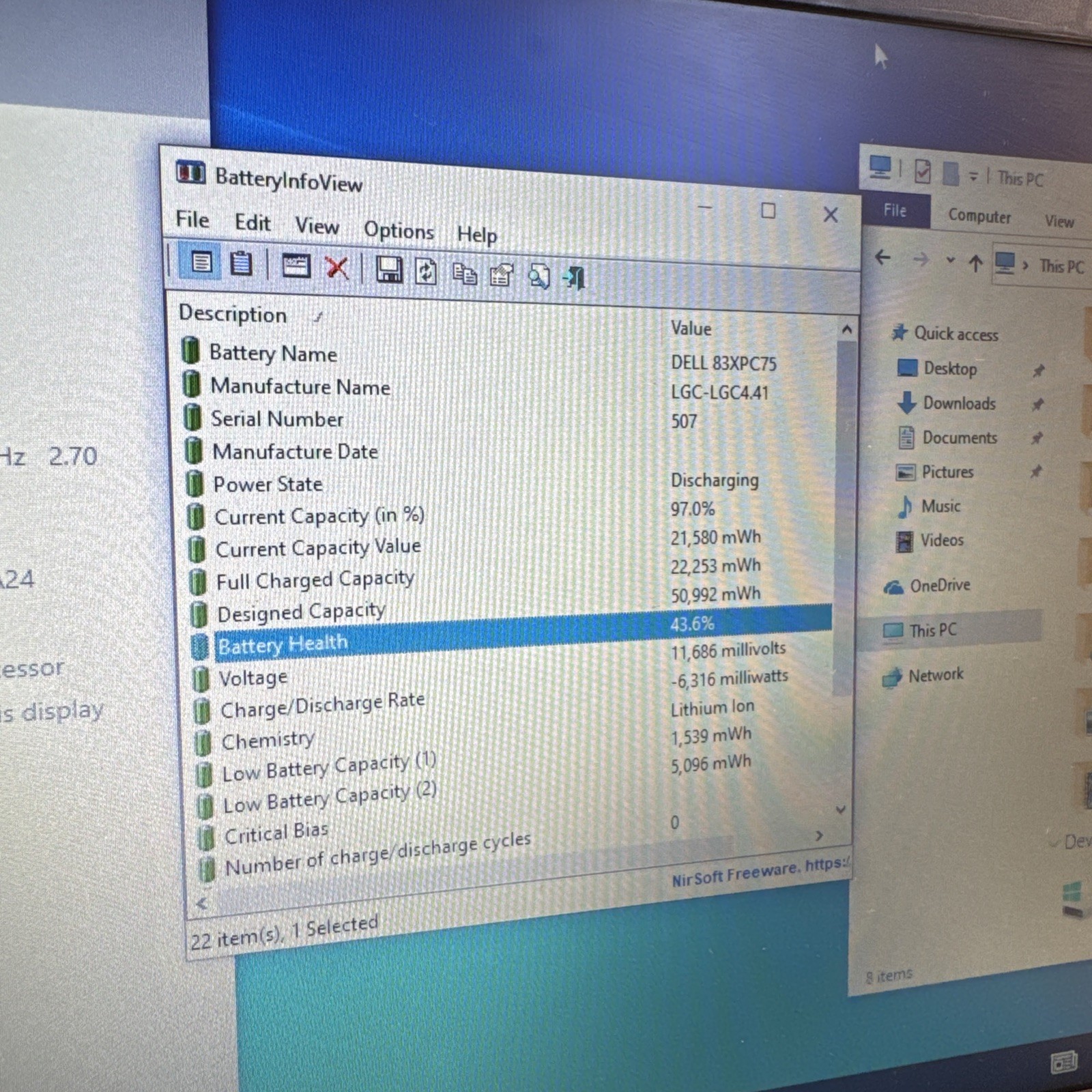1092x1092 pixels.
Task: Open the File tab in File Explorer
Action: (x=895, y=210)
